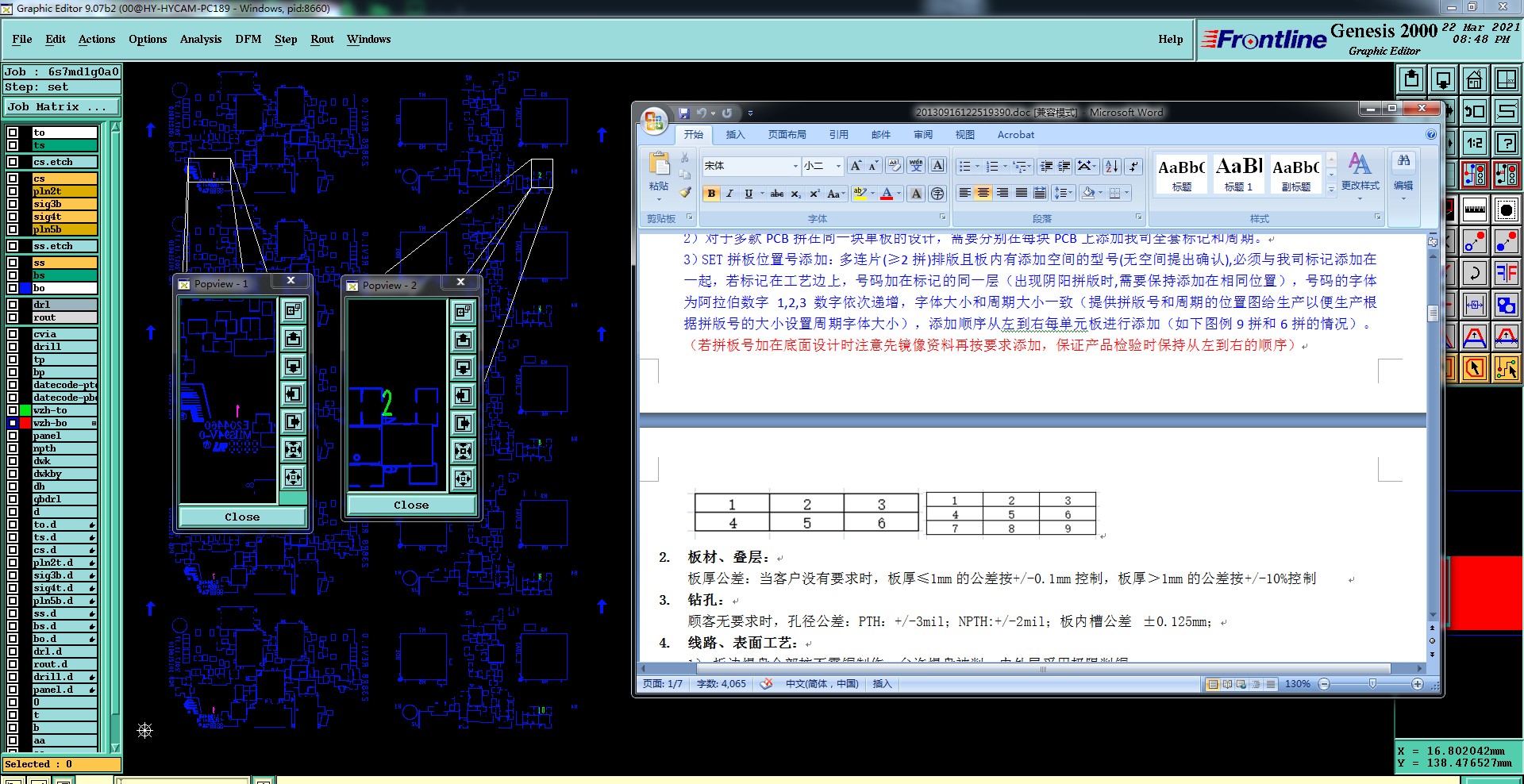Toggle visibility checkbox for layer wzh-to

[x=13, y=410]
